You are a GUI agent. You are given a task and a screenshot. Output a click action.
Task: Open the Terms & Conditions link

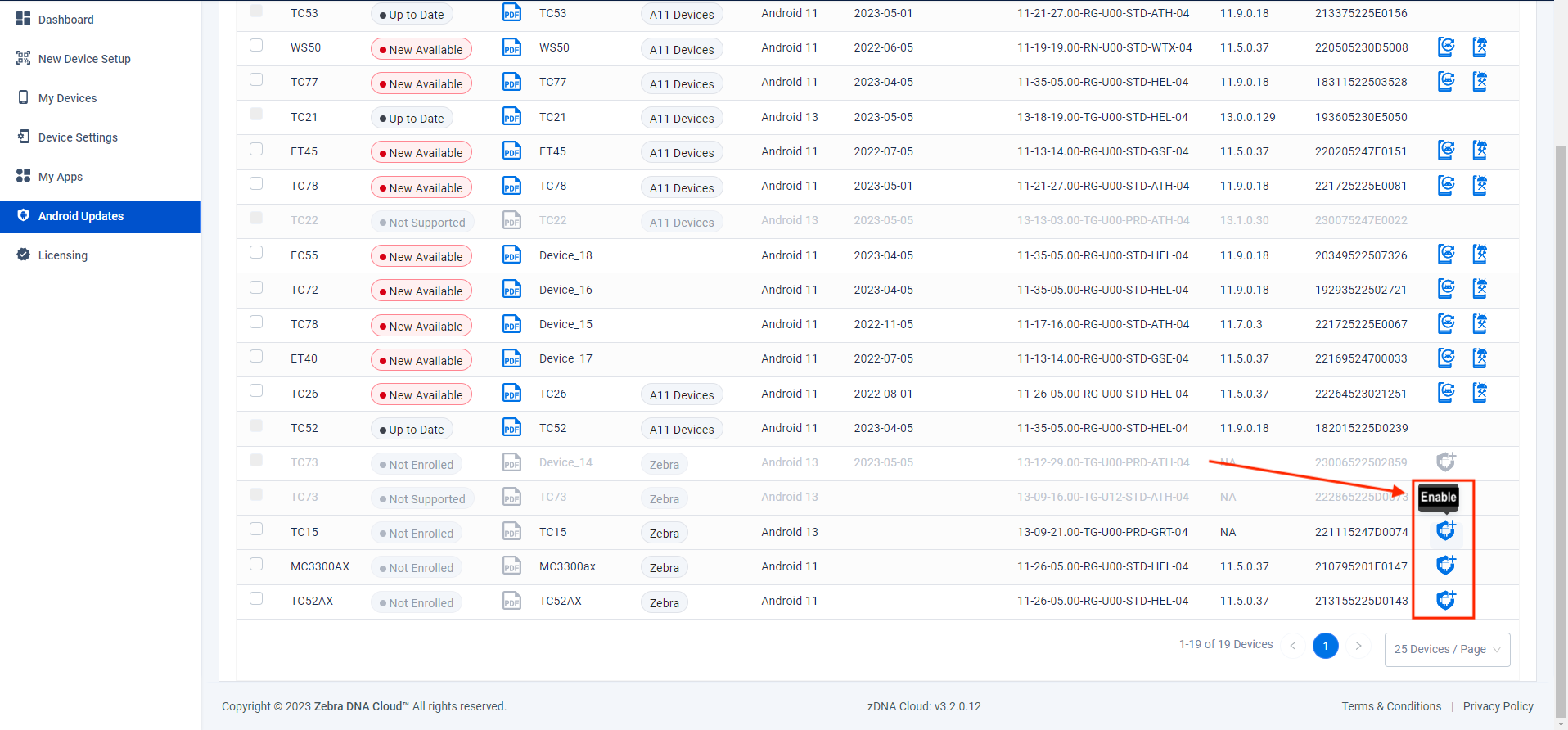tap(1391, 706)
